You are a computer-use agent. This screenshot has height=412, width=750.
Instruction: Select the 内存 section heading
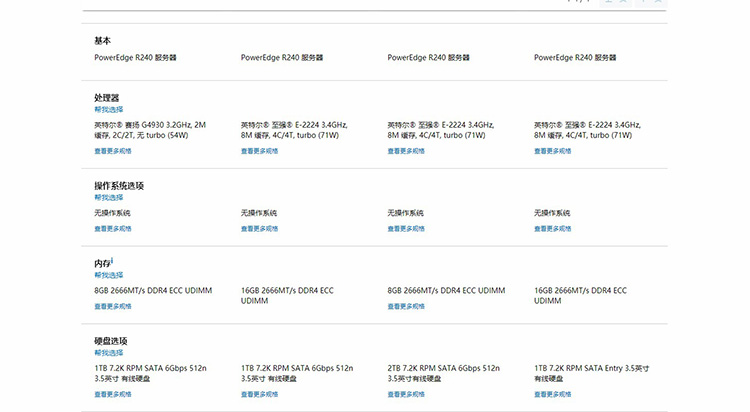[102, 263]
